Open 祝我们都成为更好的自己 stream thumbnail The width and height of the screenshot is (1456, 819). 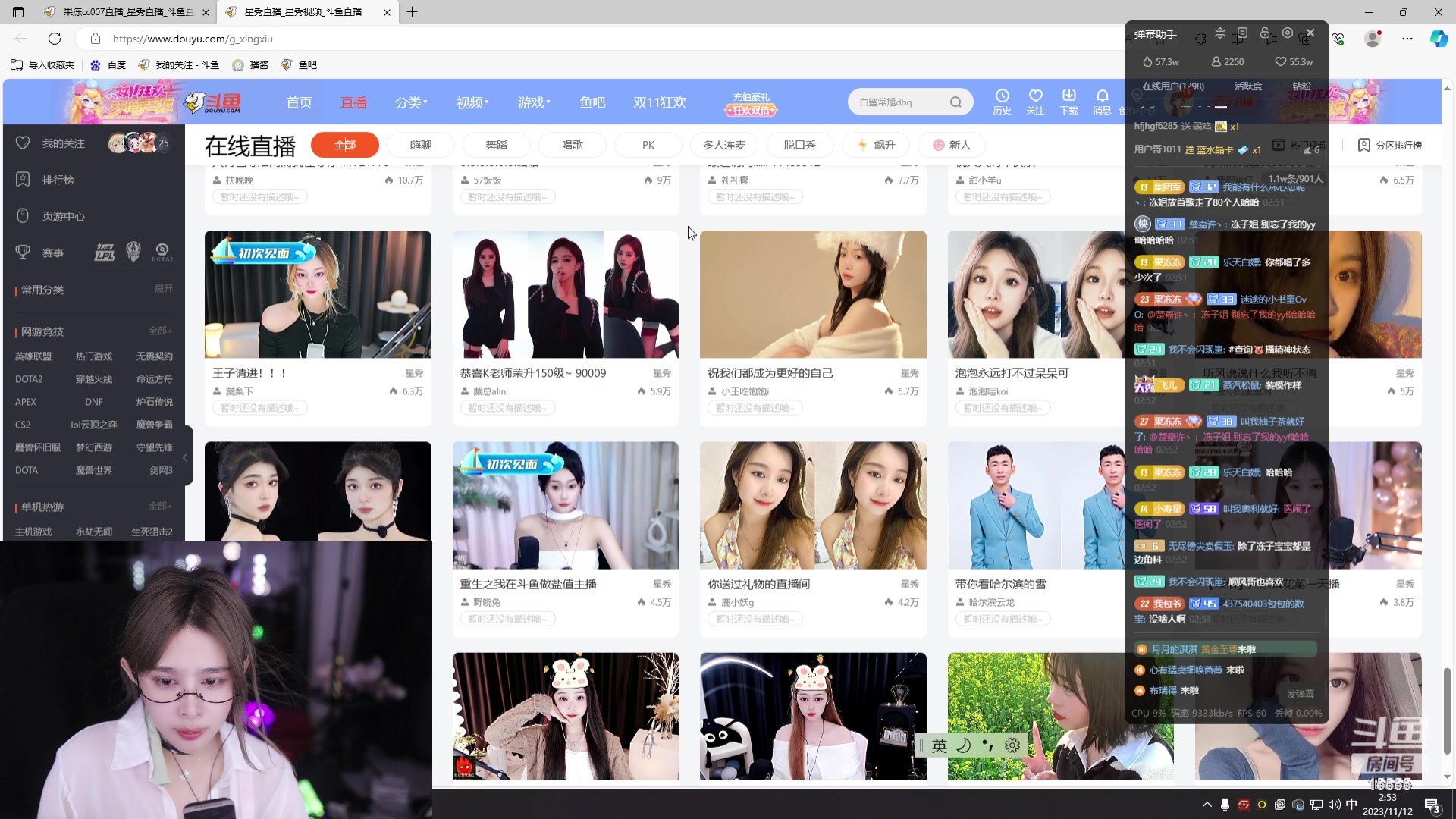coord(813,294)
